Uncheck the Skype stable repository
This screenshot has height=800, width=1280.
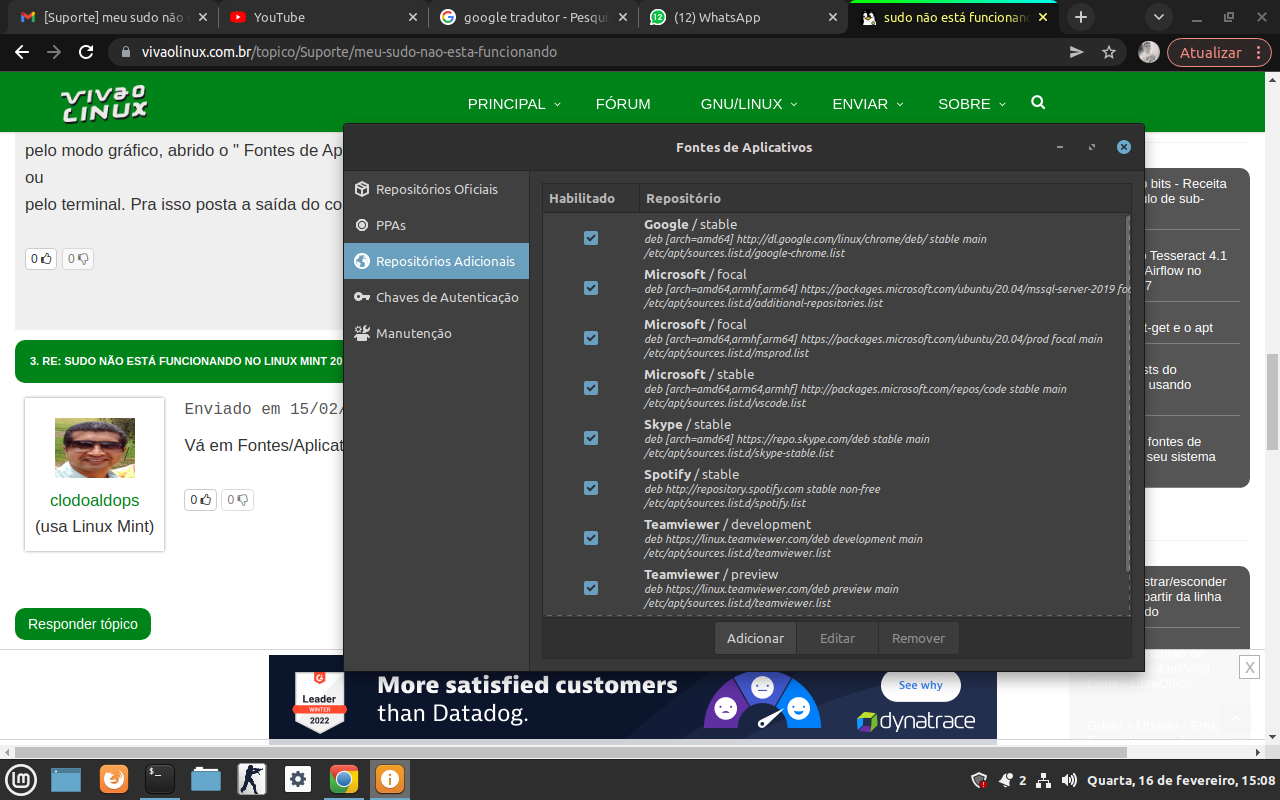coord(591,438)
